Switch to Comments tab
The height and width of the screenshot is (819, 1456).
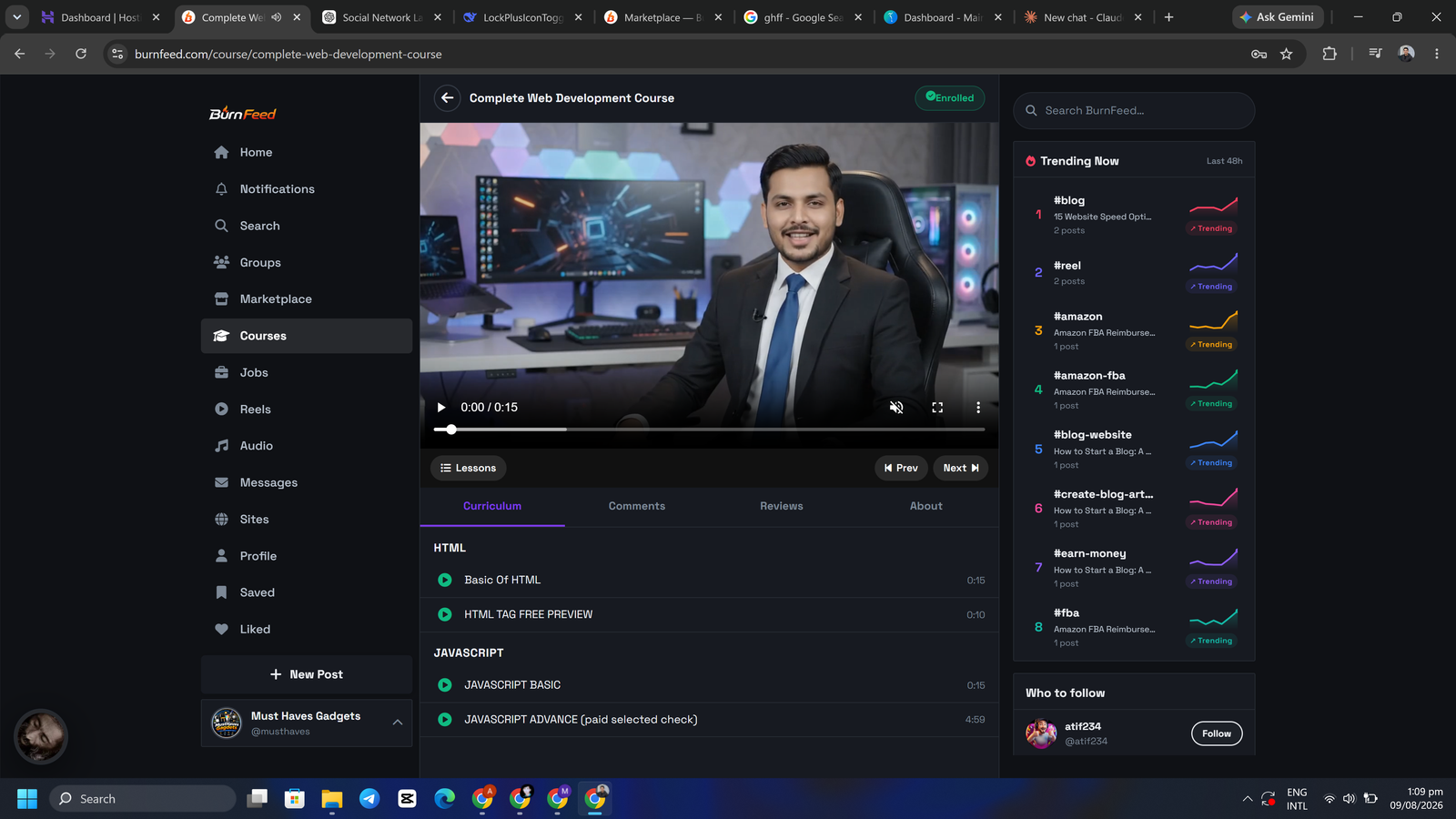pyautogui.click(x=637, y=506)
